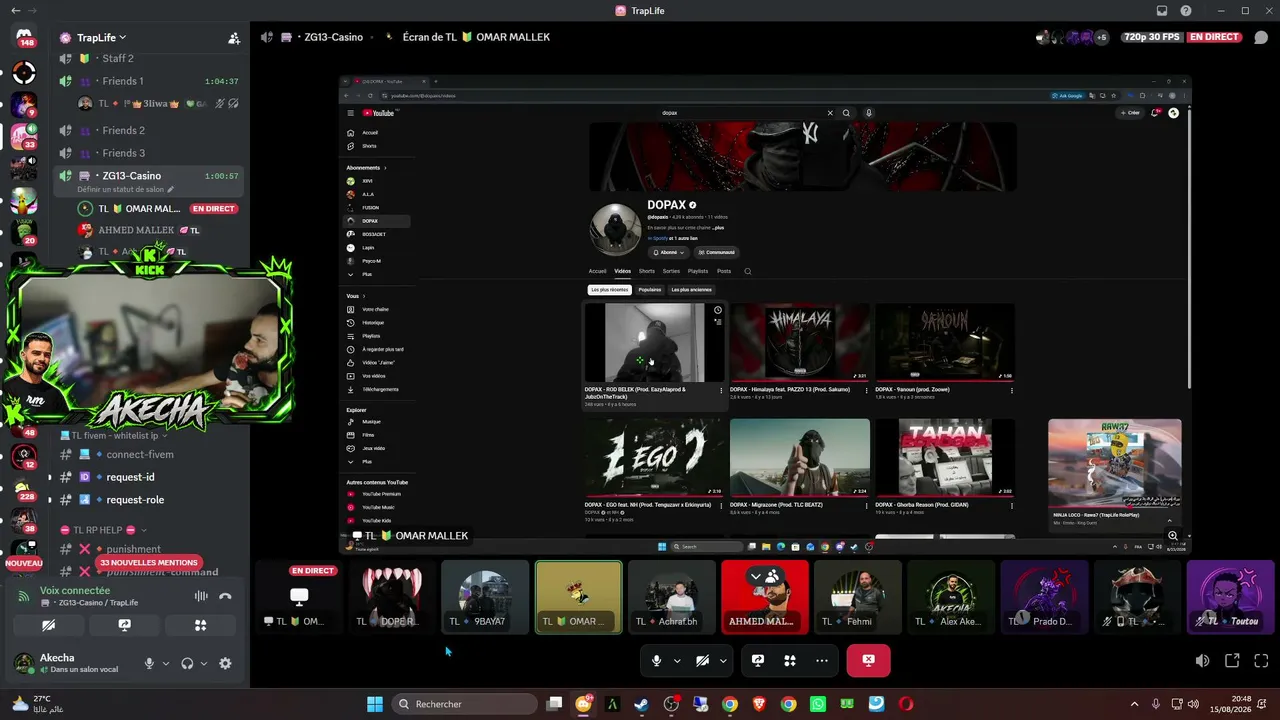This screenshot has width=1280, height=720.
Task: Collapse the TL RP HELP category
Action: [x=103, y=530]
